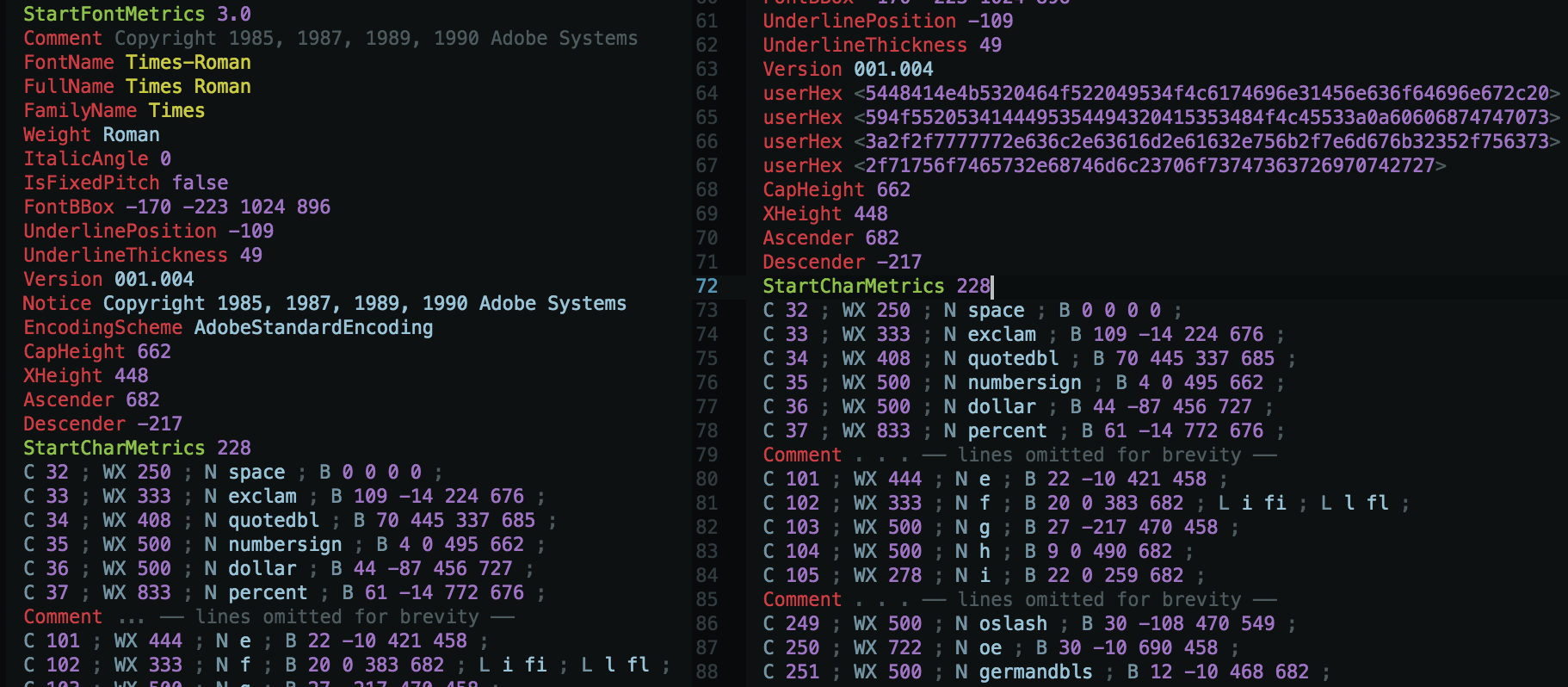
Task: Click the Descender -217 line on line 71
Action: click(843, 262)
